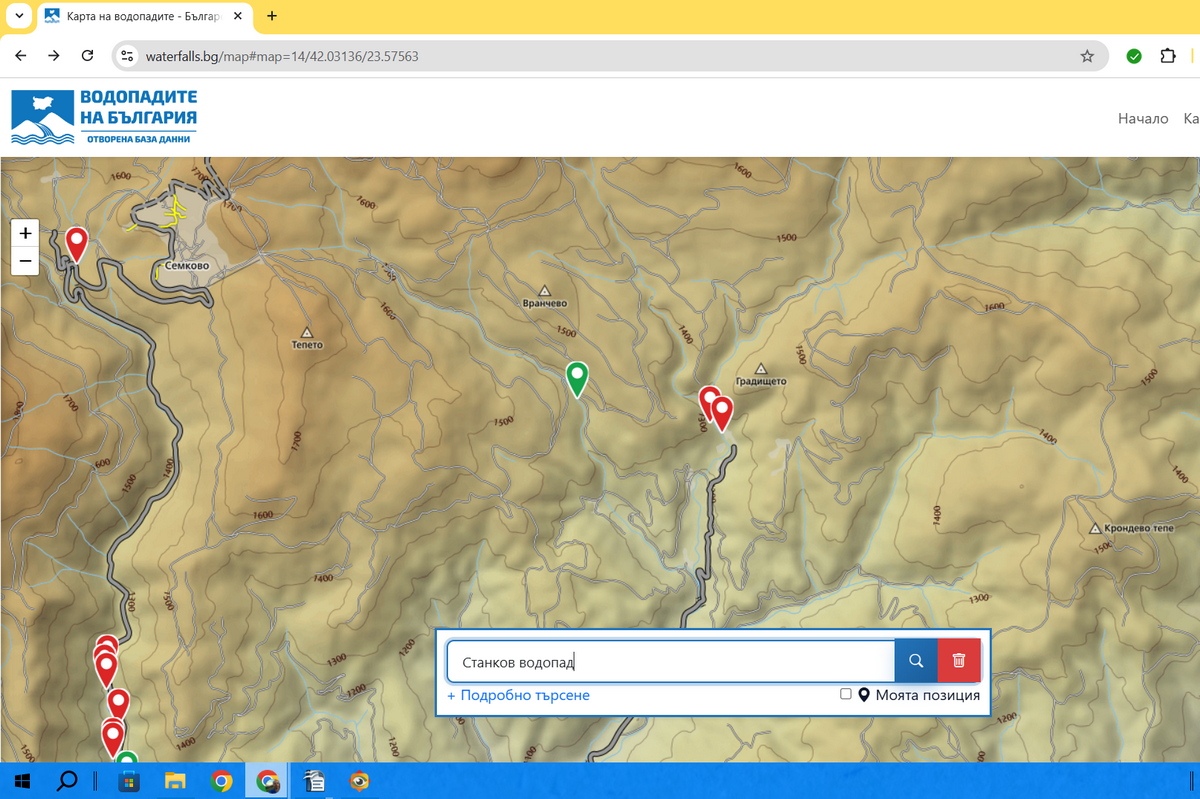Viewport: 1200px width, 799px height.
Task: Click the Водопадите на България logo
Action: (104, 117)
